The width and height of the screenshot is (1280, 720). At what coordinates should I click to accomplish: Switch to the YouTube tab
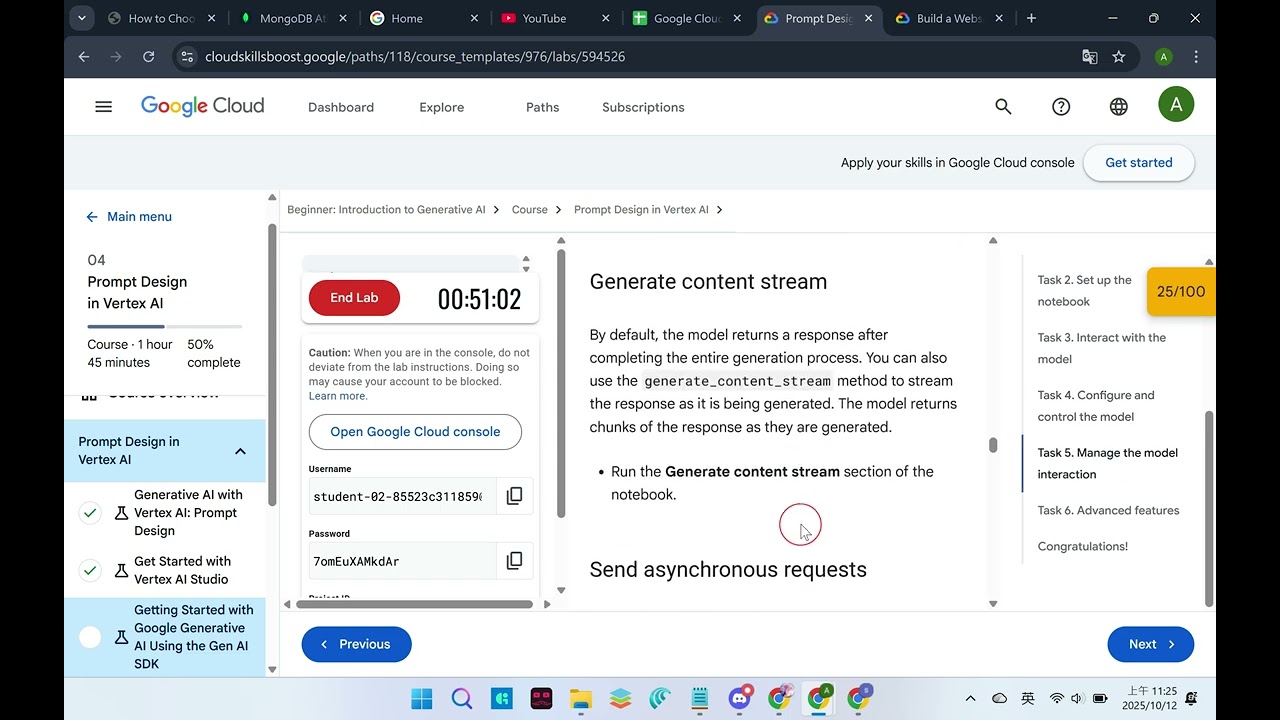pos(553,18)
